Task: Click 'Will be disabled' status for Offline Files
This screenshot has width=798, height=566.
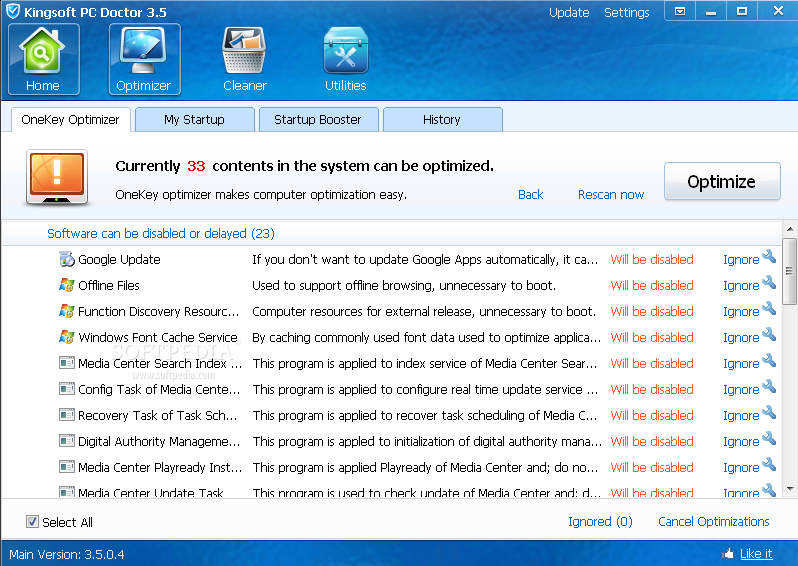Action: [652, 286]
